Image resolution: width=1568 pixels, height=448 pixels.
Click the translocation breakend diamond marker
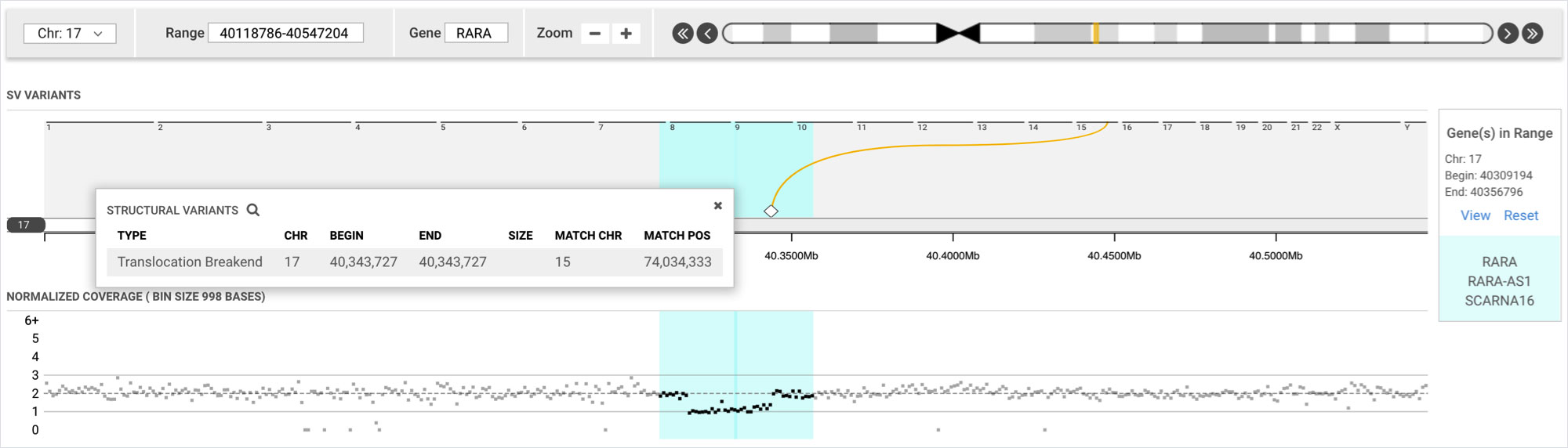(x=771, y=211)
